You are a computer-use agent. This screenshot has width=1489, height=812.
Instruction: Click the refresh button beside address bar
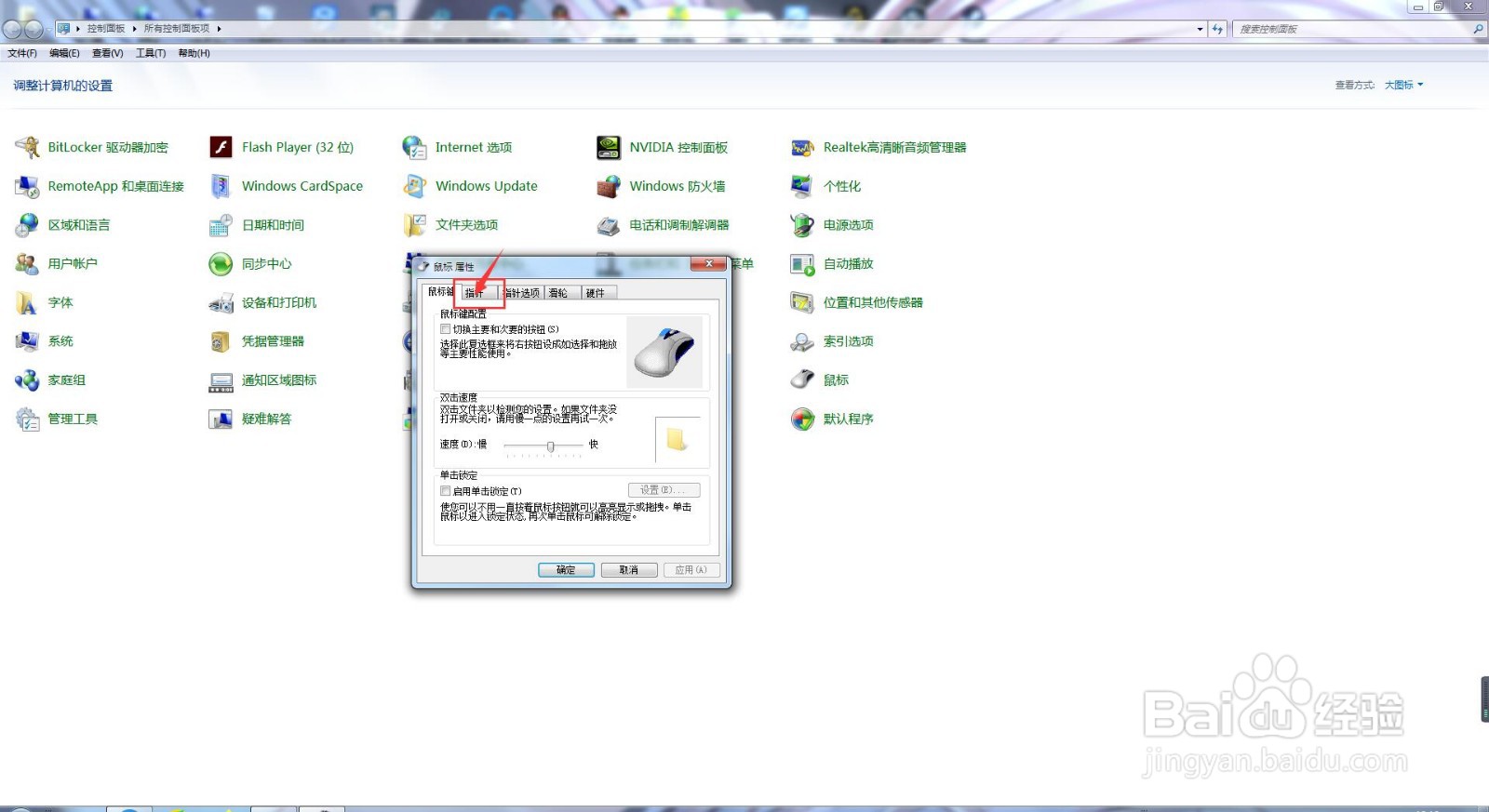click(1217, 29)
